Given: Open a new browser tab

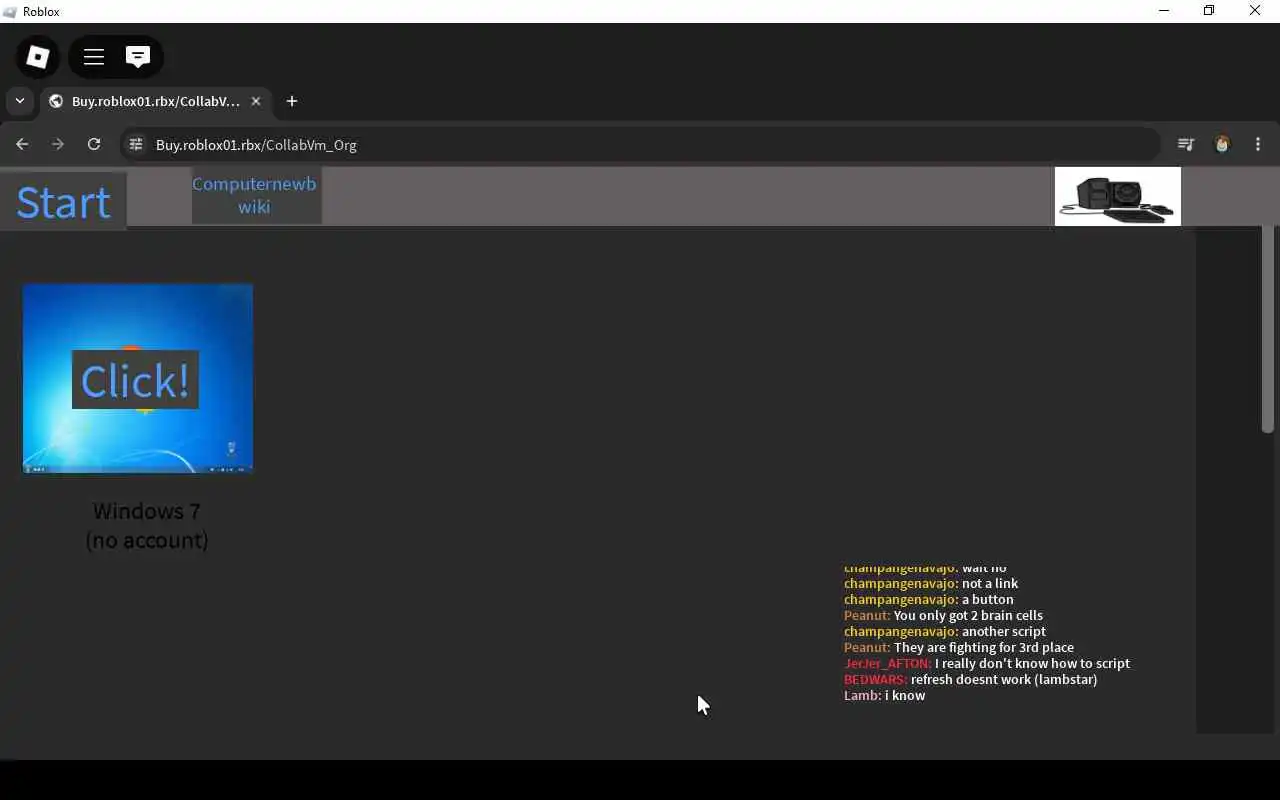Looking at the screenshot, I should point(292,101).
